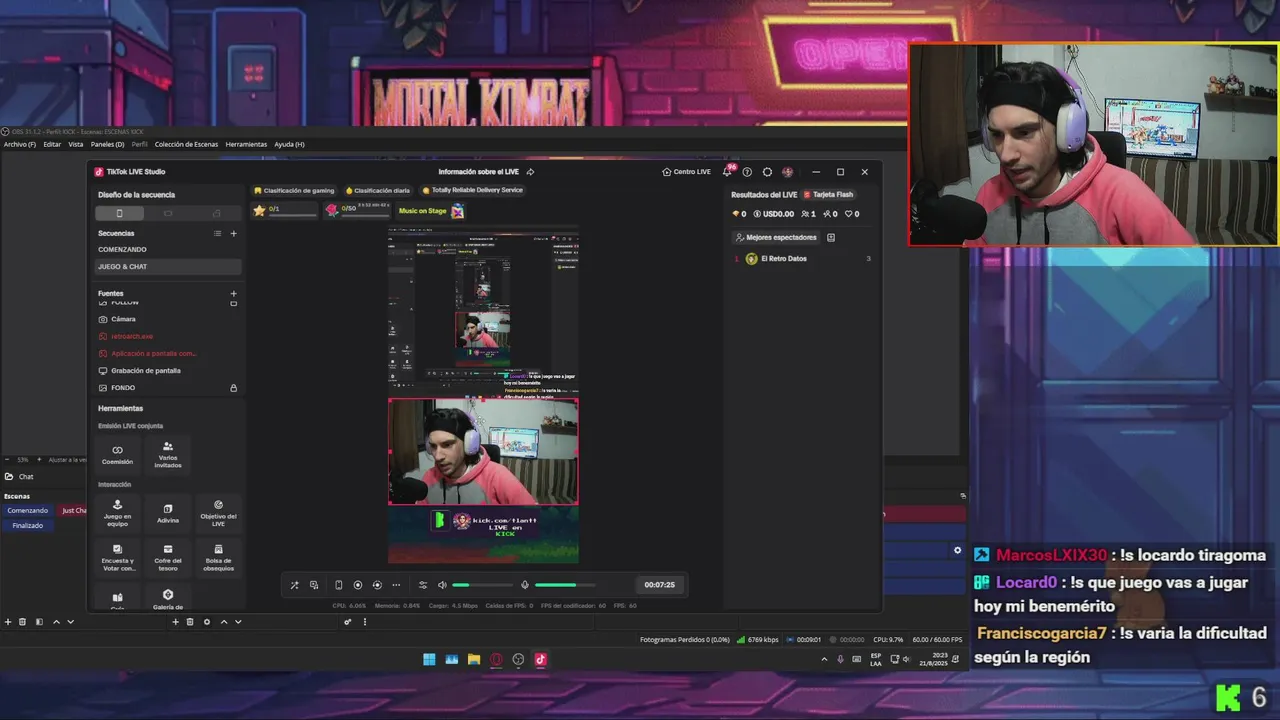Mute the speaker audio
This screenshot has width=1280, height=720.
click(x=442, y=585)
